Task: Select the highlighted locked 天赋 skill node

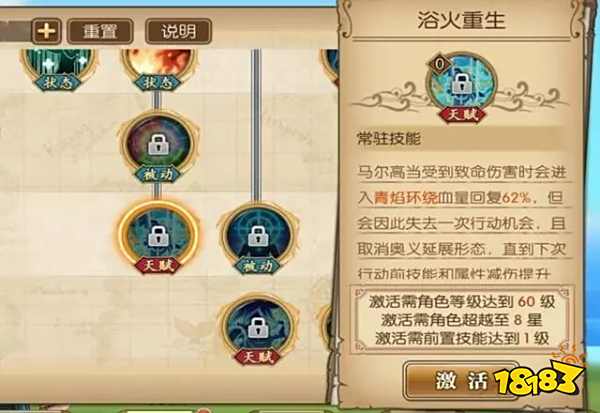Action: (158, 237)
